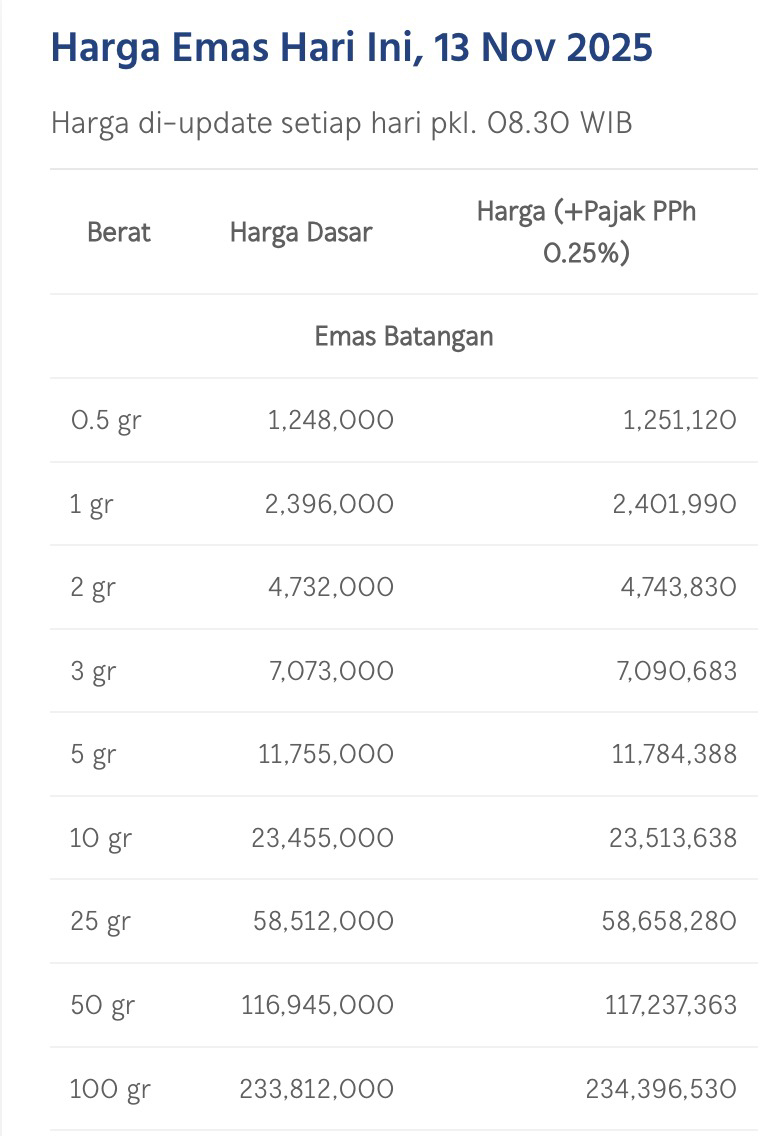The image size is (784, 1136).
Task: Click the Emas Batangan section label
Action: 404,336
